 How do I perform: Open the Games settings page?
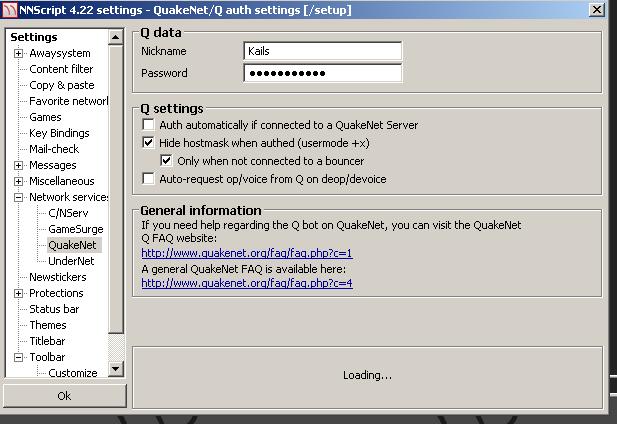click(45, 117)
